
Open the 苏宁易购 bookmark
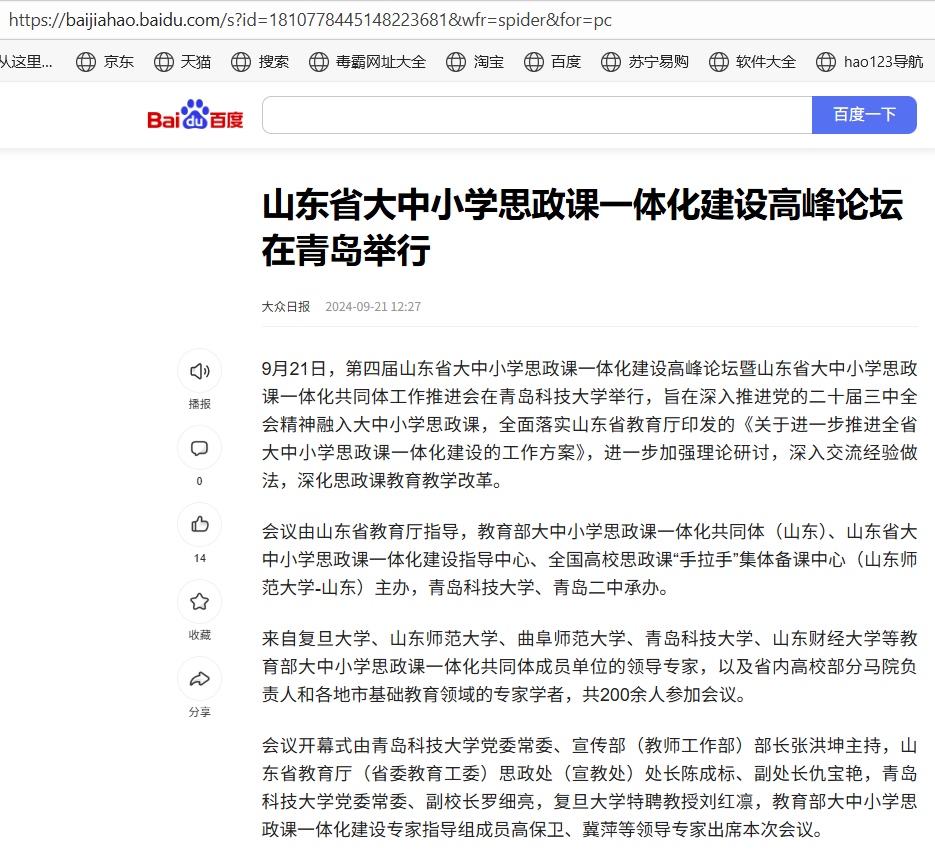645,62
